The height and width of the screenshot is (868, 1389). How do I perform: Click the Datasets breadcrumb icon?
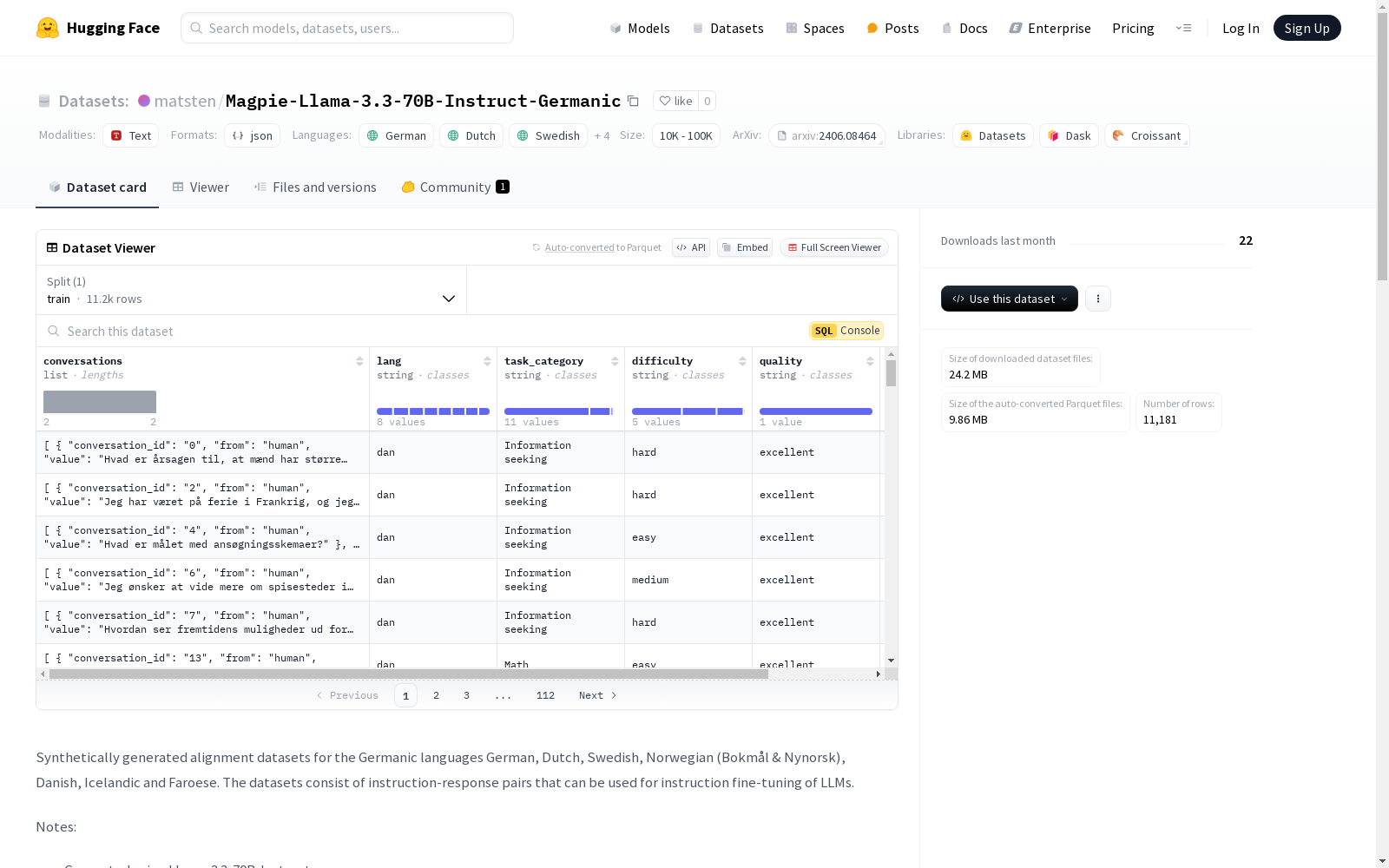pyautogui.click(x=44, y=101)
